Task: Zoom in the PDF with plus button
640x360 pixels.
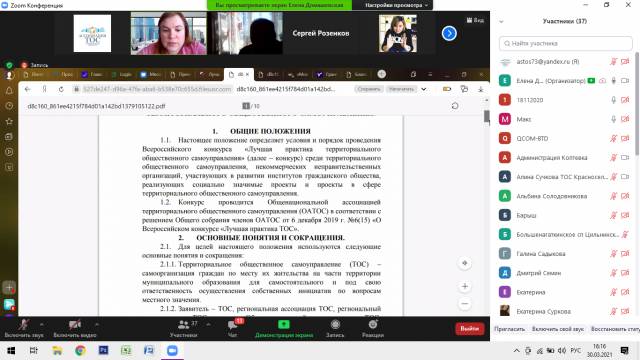Action: pos(464,287)
